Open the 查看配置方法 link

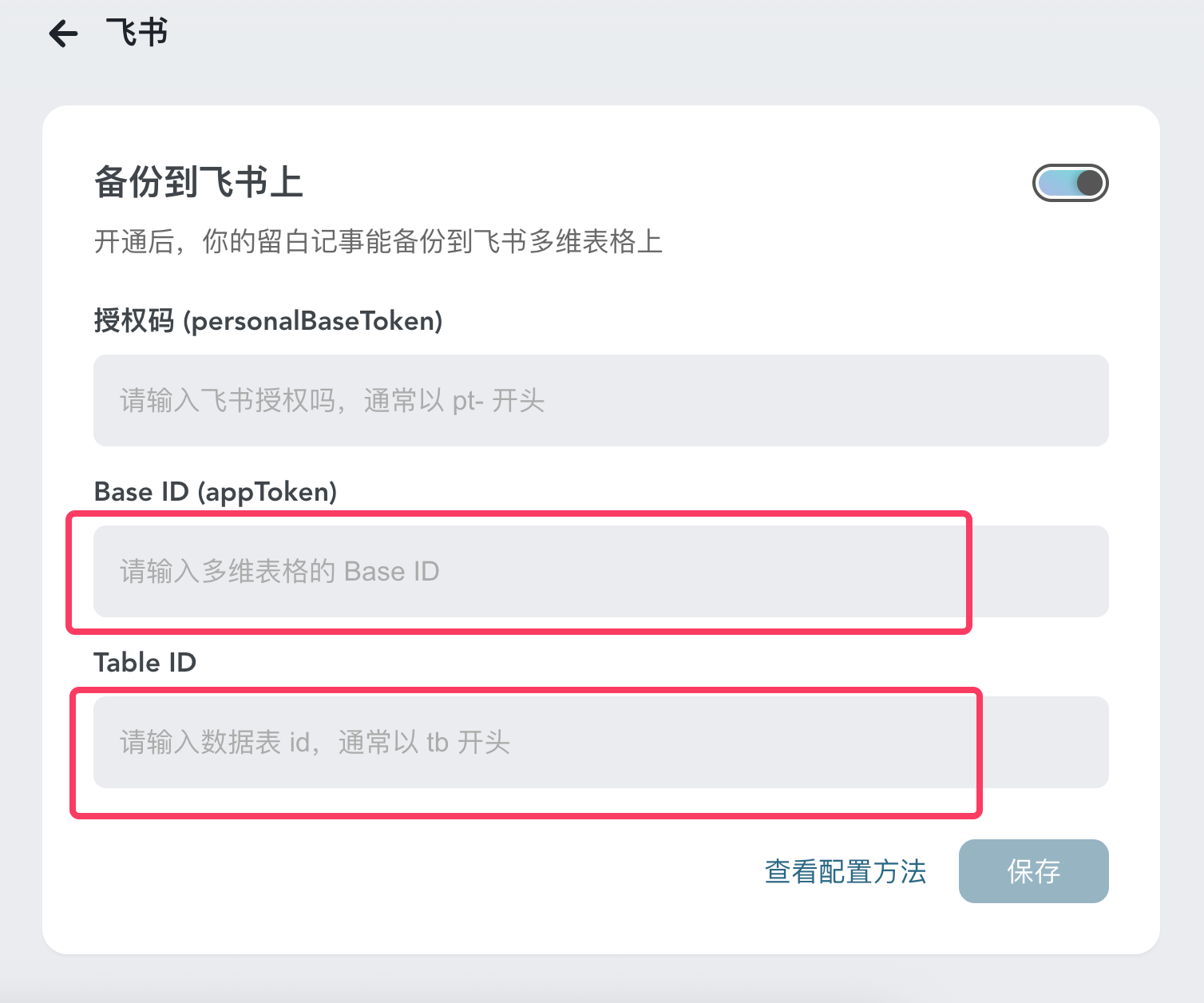click(845, 871)
